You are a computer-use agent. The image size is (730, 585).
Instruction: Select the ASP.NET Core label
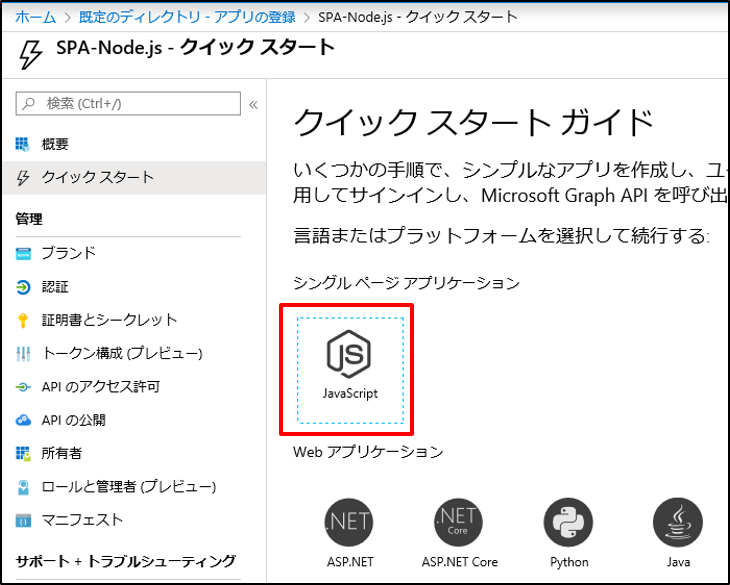[460, 562]
